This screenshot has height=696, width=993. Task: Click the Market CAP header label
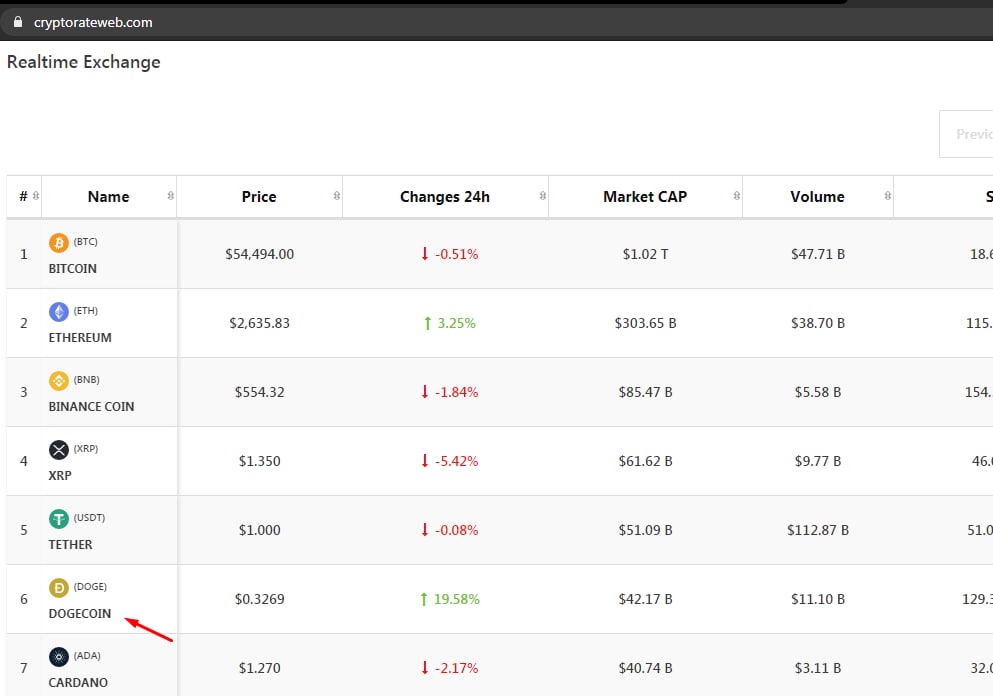pos(645,197)
